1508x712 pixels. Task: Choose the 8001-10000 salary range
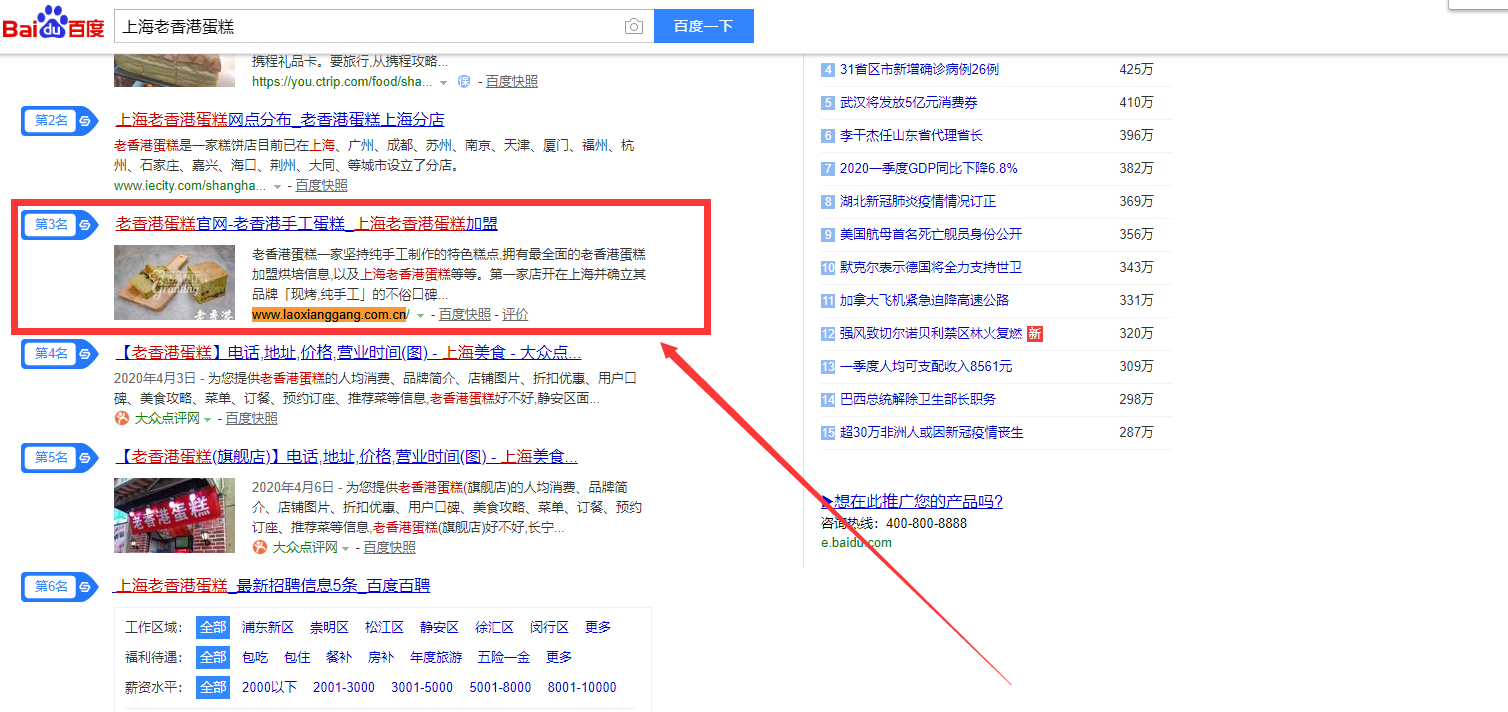[x=582, y=687]
